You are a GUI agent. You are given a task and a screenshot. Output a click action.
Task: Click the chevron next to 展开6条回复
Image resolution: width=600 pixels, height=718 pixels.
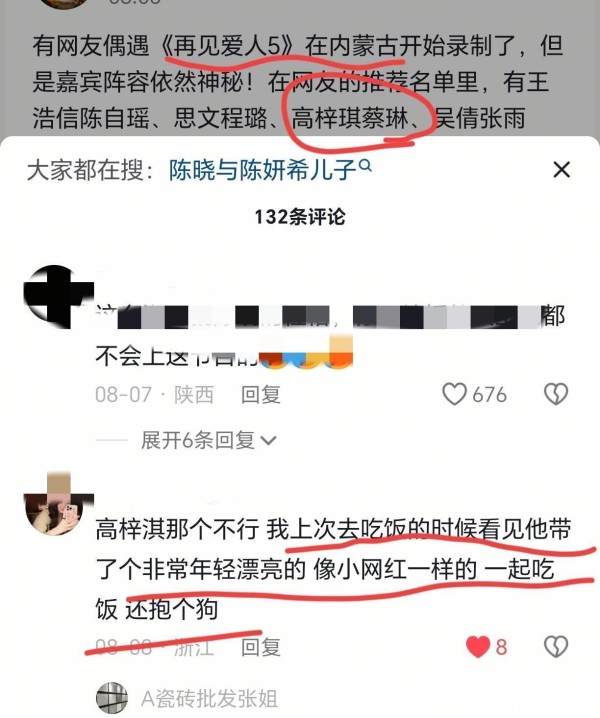[x=268, y=441]
